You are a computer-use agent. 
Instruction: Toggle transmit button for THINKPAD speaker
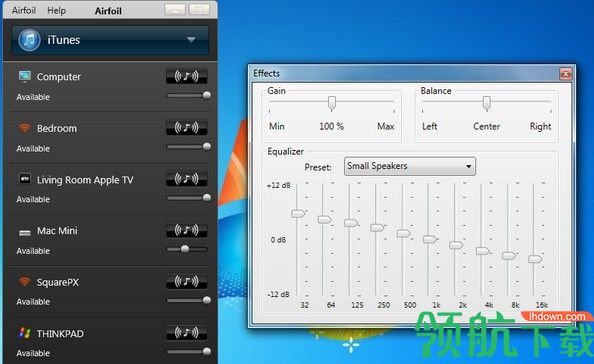point(187,333)
